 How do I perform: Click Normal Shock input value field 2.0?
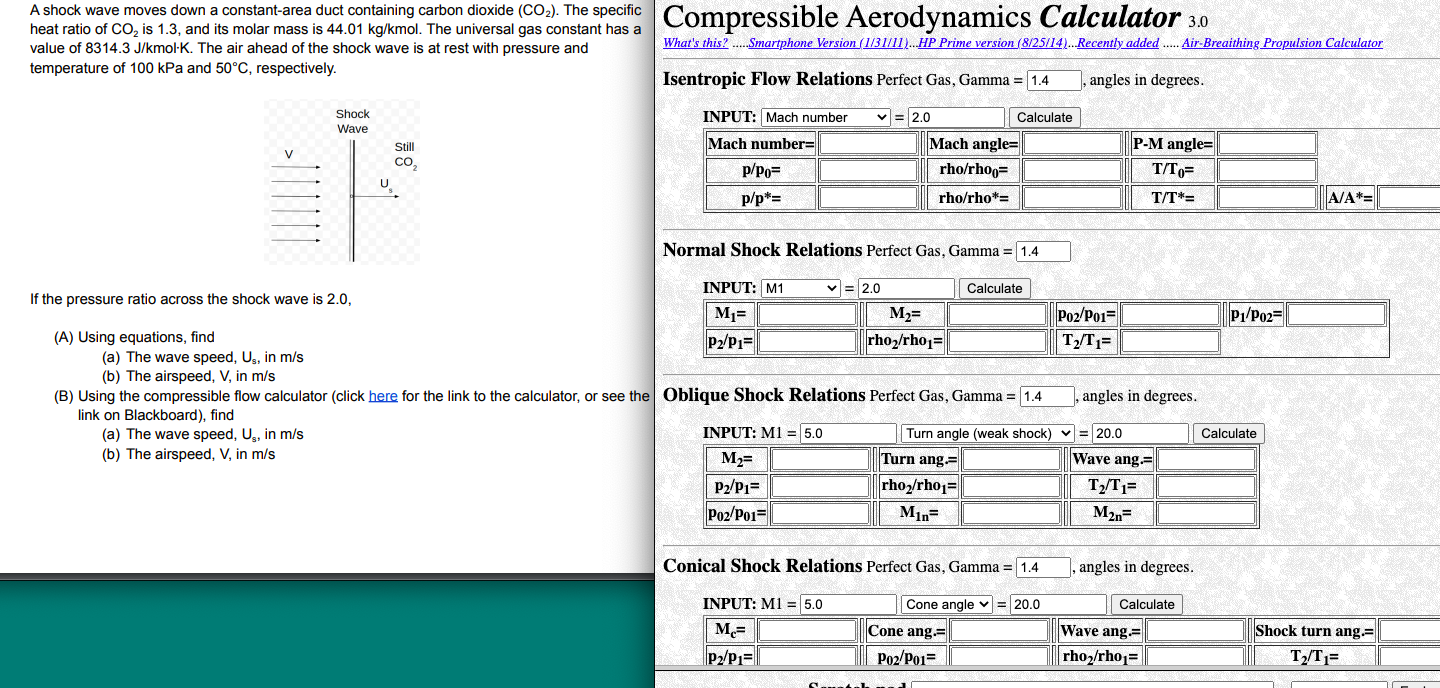point(905,288)
